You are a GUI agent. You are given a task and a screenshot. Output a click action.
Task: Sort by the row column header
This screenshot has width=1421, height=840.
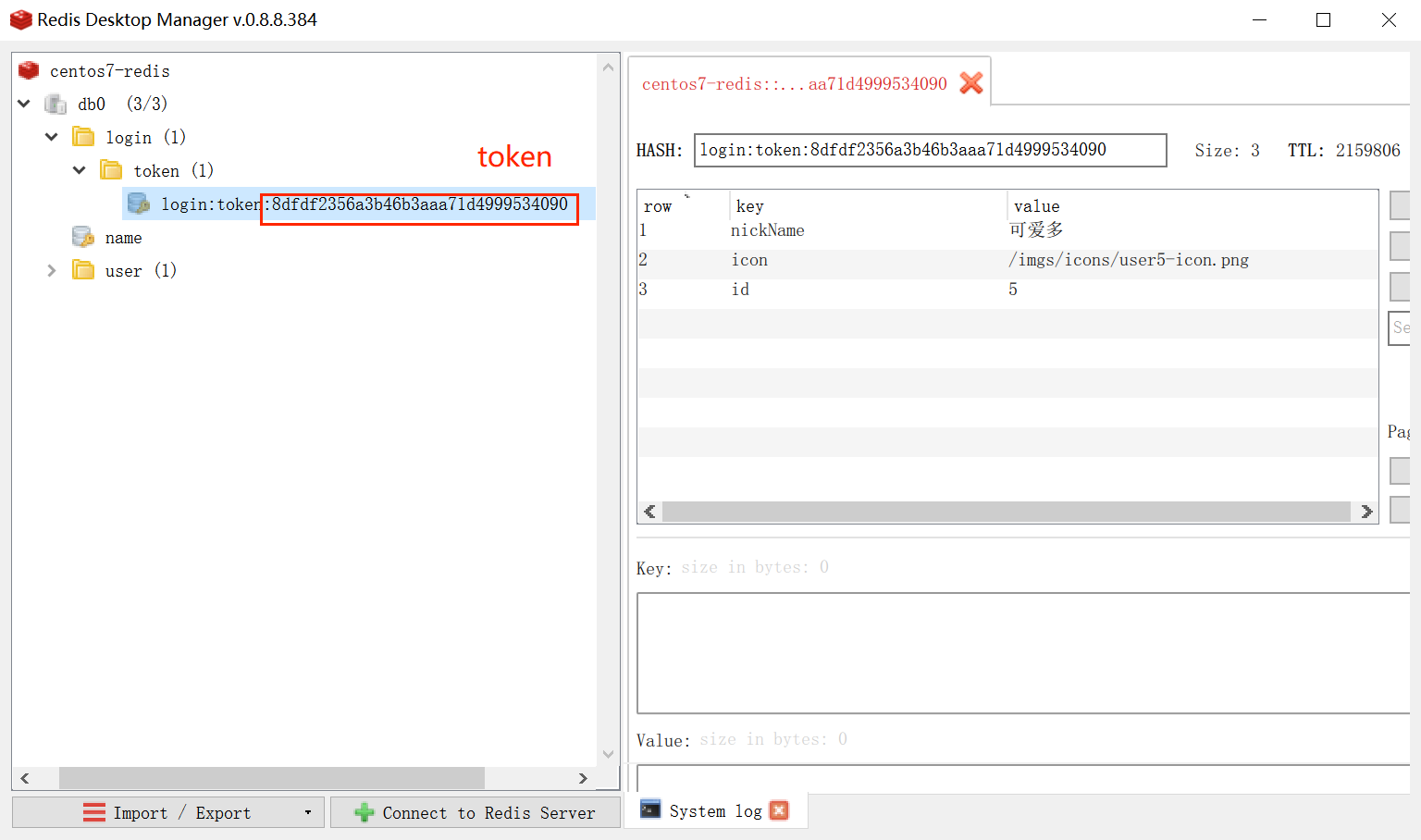point(683,205)
